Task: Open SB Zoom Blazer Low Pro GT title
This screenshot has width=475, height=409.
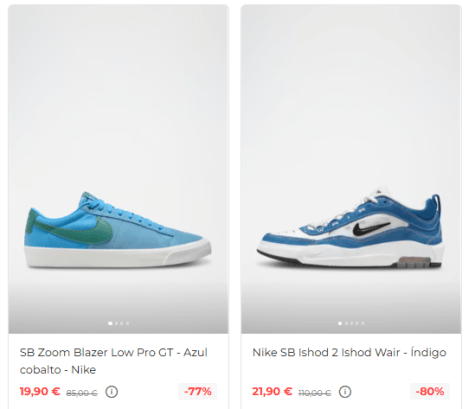Action: pos(113,361)
